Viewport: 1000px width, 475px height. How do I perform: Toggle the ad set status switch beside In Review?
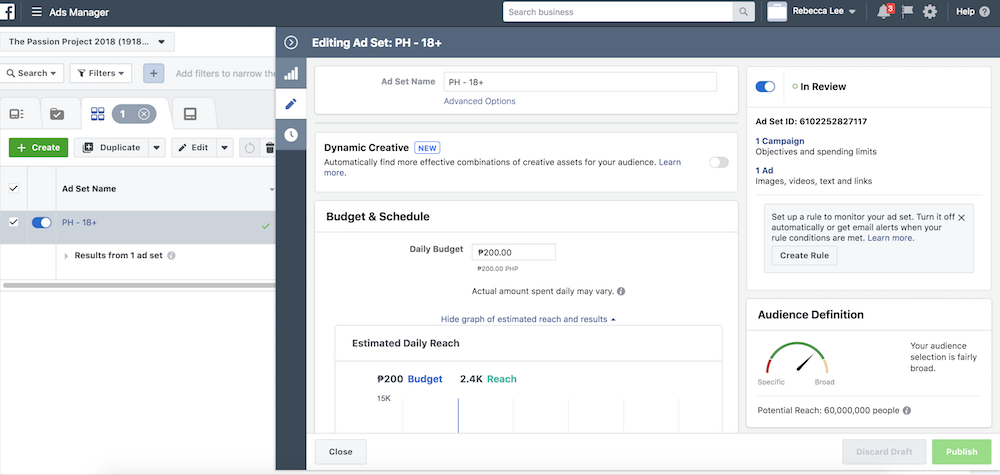(x=765, y=87)
